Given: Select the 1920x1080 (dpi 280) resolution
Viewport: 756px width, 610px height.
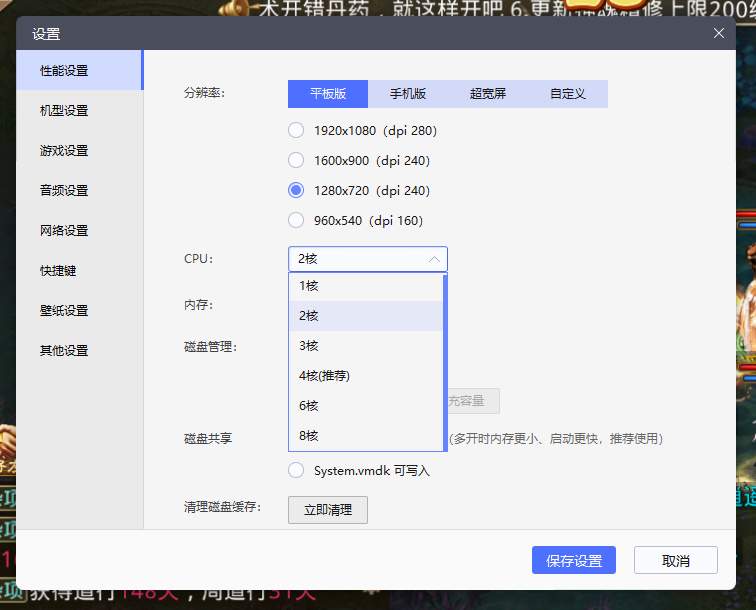Looking at the screenshot, I should pyautogui.click(x=296, y=130).
